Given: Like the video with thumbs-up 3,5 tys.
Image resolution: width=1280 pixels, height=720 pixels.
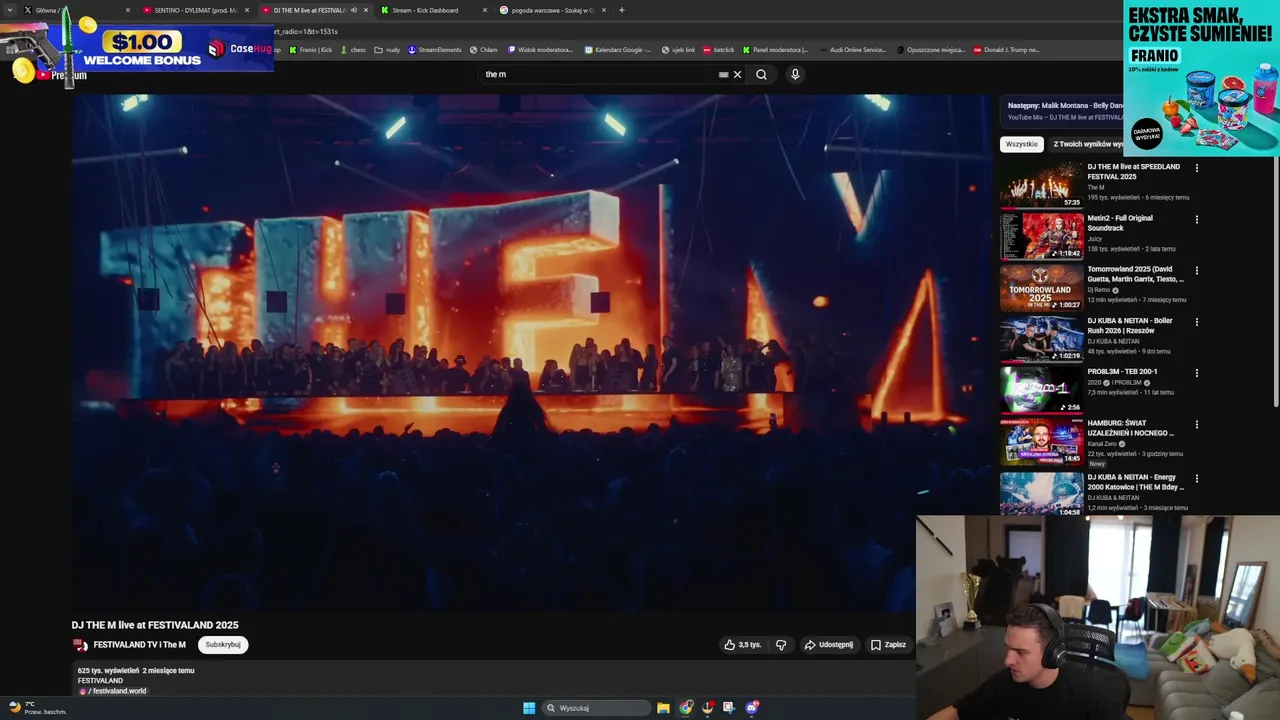Looking at the screenshot, I should coord(743,645).
